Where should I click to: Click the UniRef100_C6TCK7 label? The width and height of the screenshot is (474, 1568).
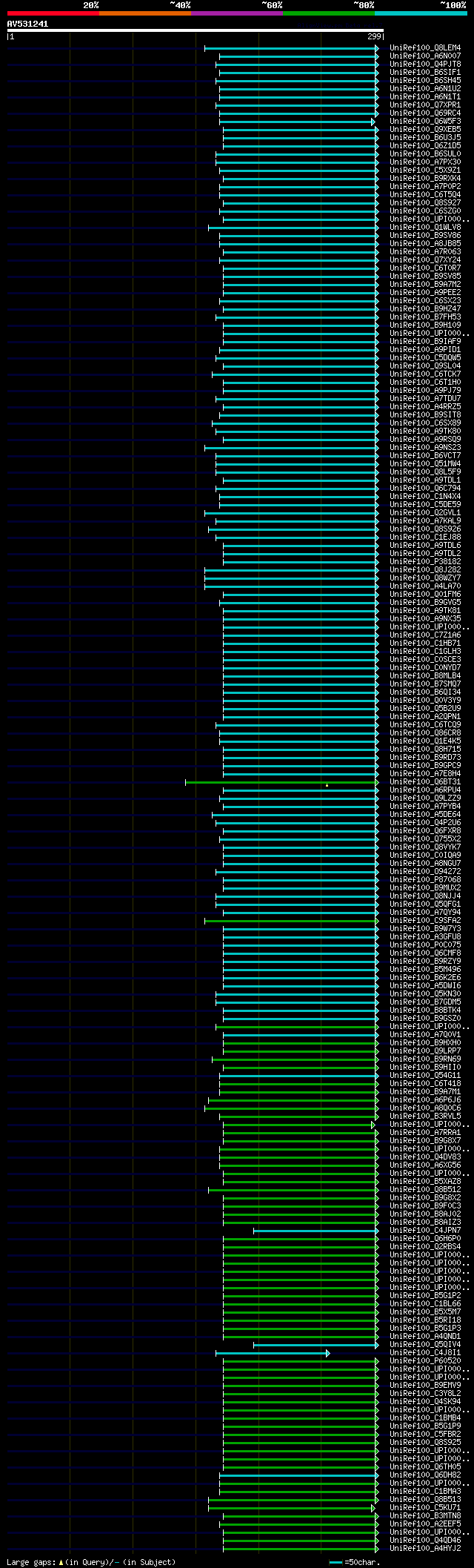tap(425, 374)
